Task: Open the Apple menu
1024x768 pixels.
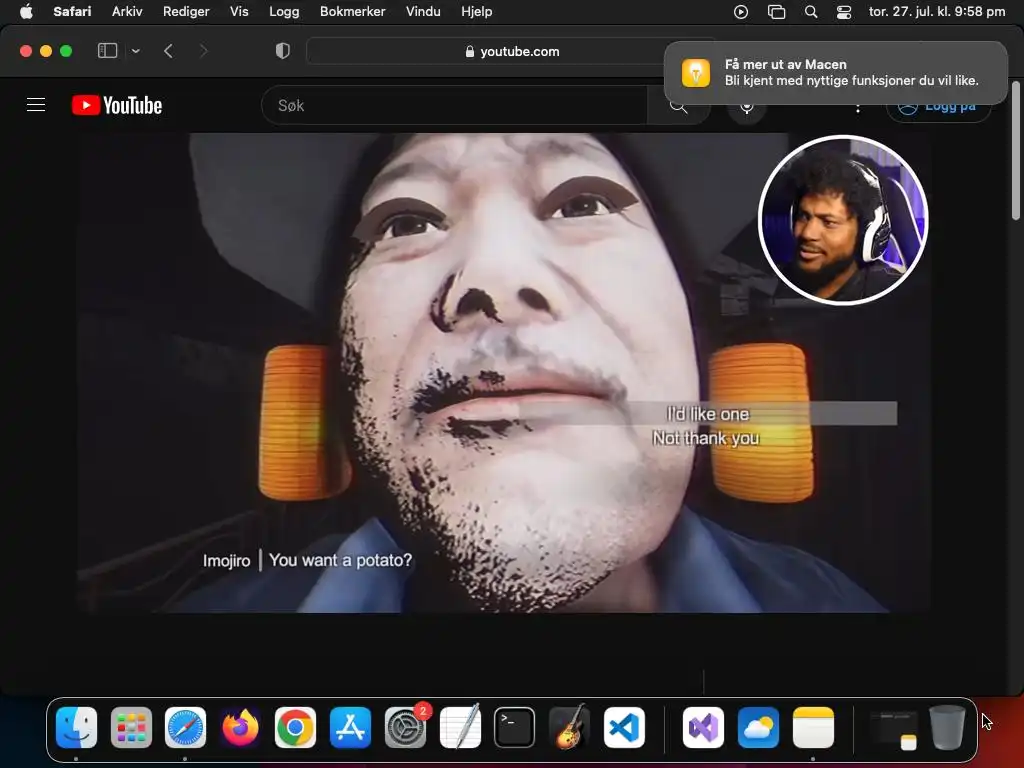Action: (x=26, y=12)
